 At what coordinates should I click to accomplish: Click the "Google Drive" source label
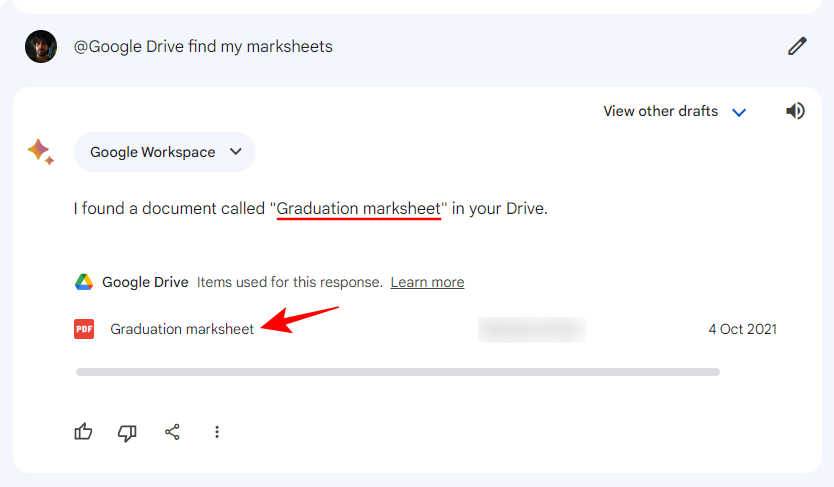(x=145, y=282)
